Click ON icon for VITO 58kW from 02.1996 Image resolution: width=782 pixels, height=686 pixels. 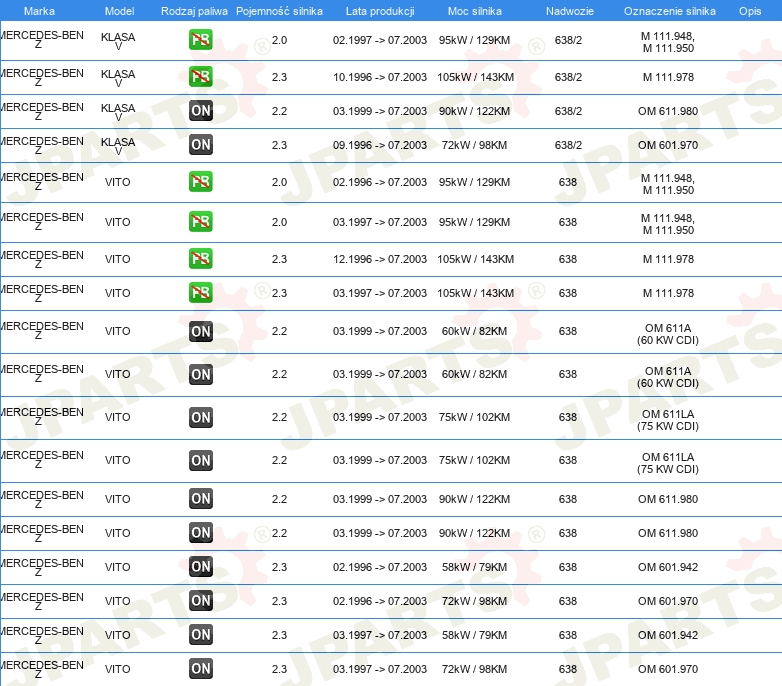coord(201,567)
